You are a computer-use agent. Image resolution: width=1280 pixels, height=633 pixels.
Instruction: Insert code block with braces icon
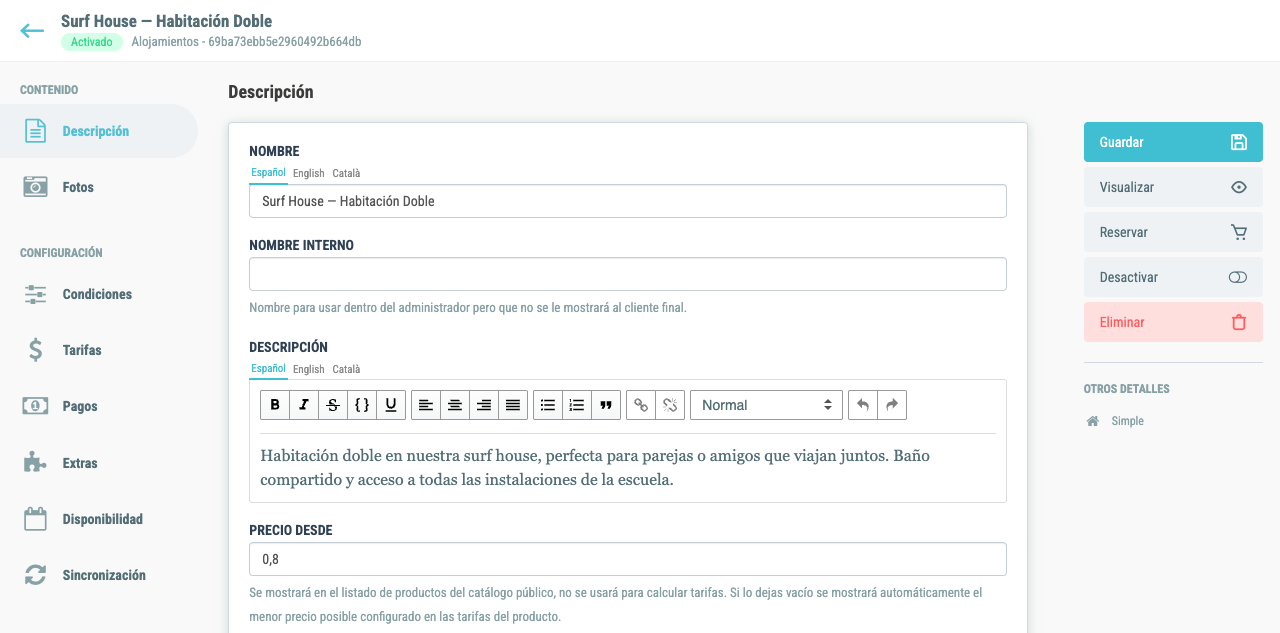pos(362,405)
